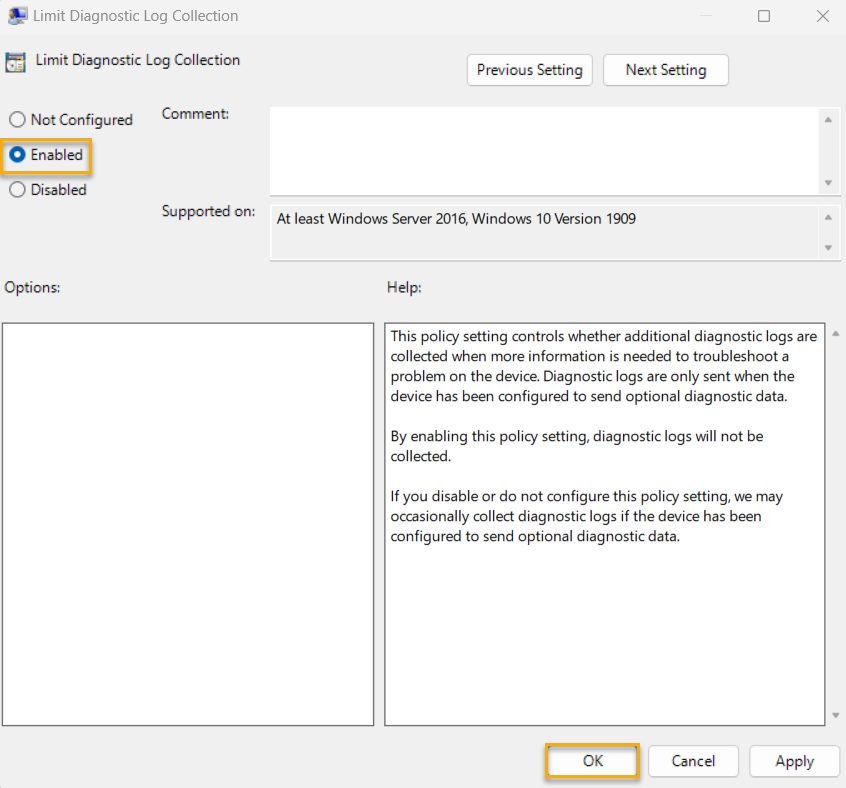Click the Supported on scroll-up arrow

830,215
